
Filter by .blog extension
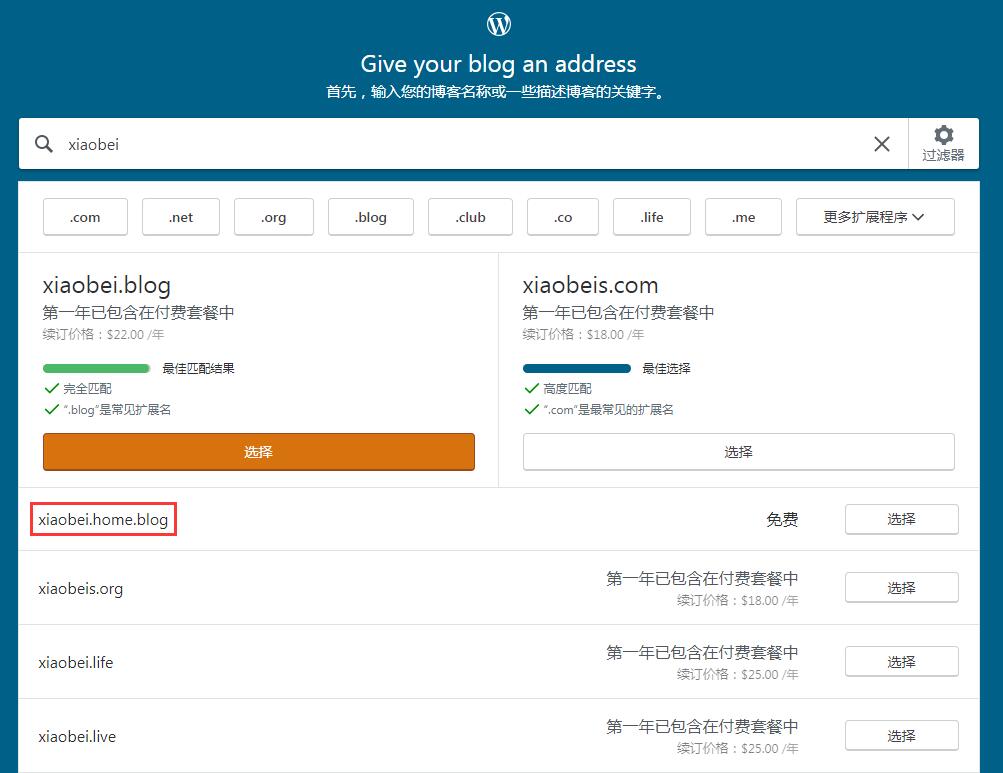tap(371, 217)
